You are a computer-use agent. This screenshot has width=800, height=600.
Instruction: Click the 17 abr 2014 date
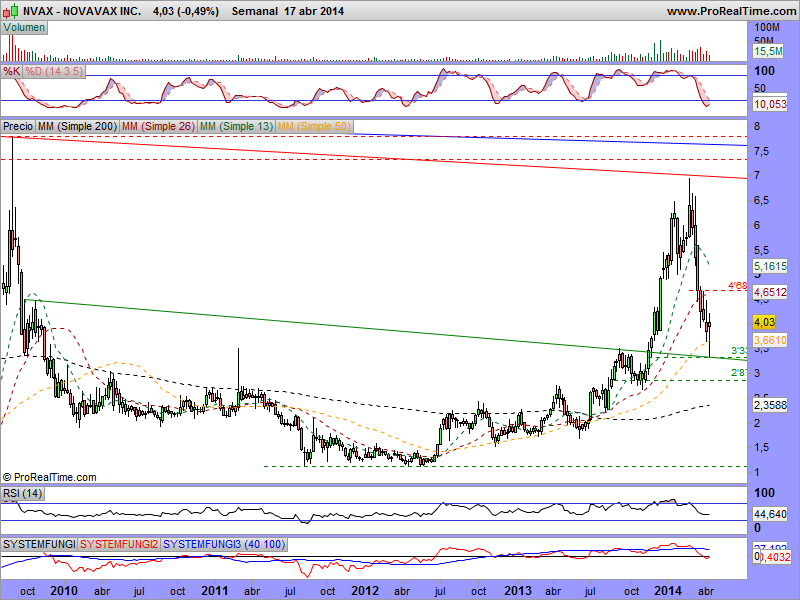314,11
